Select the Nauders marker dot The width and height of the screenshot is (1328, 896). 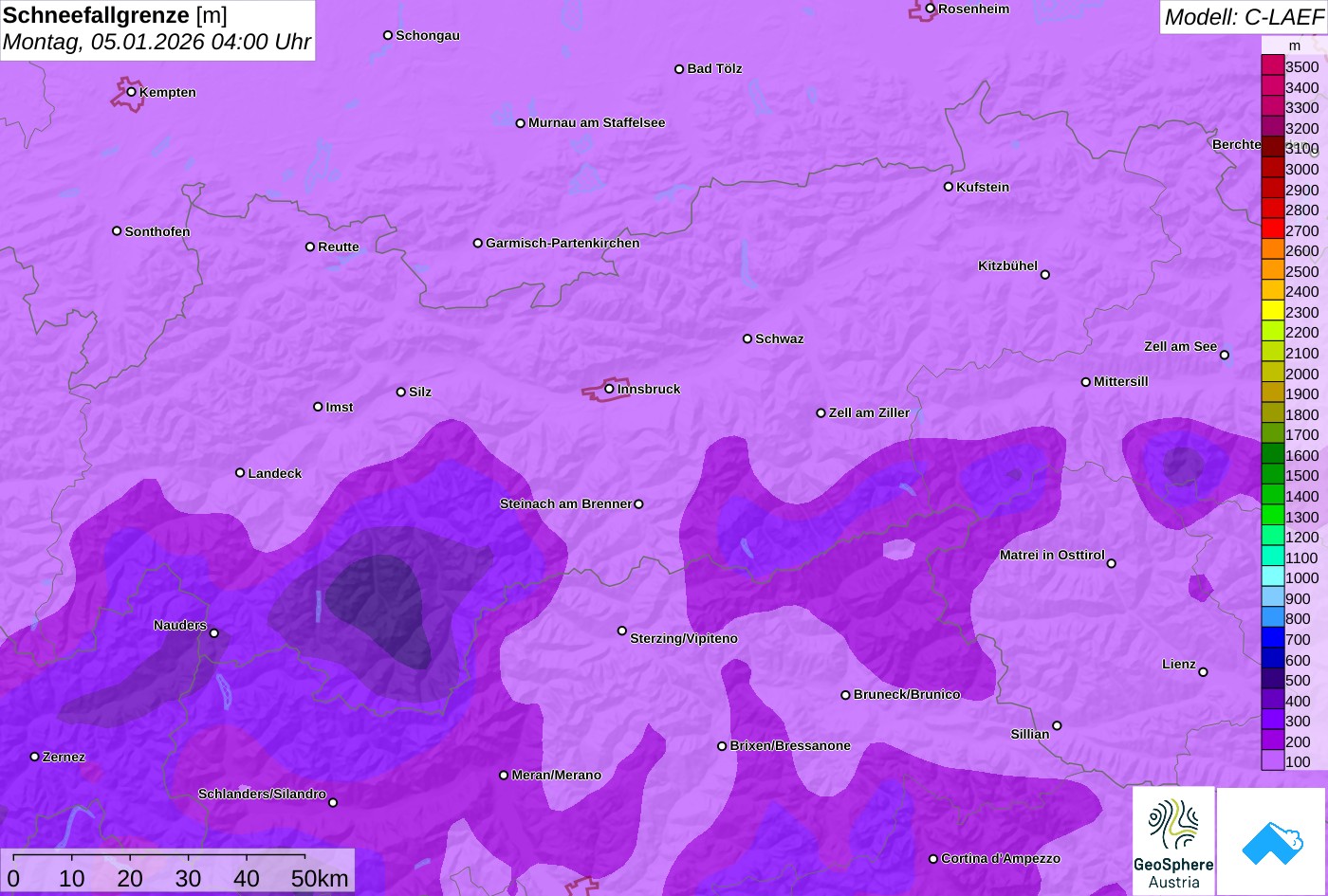click(214, 633)
